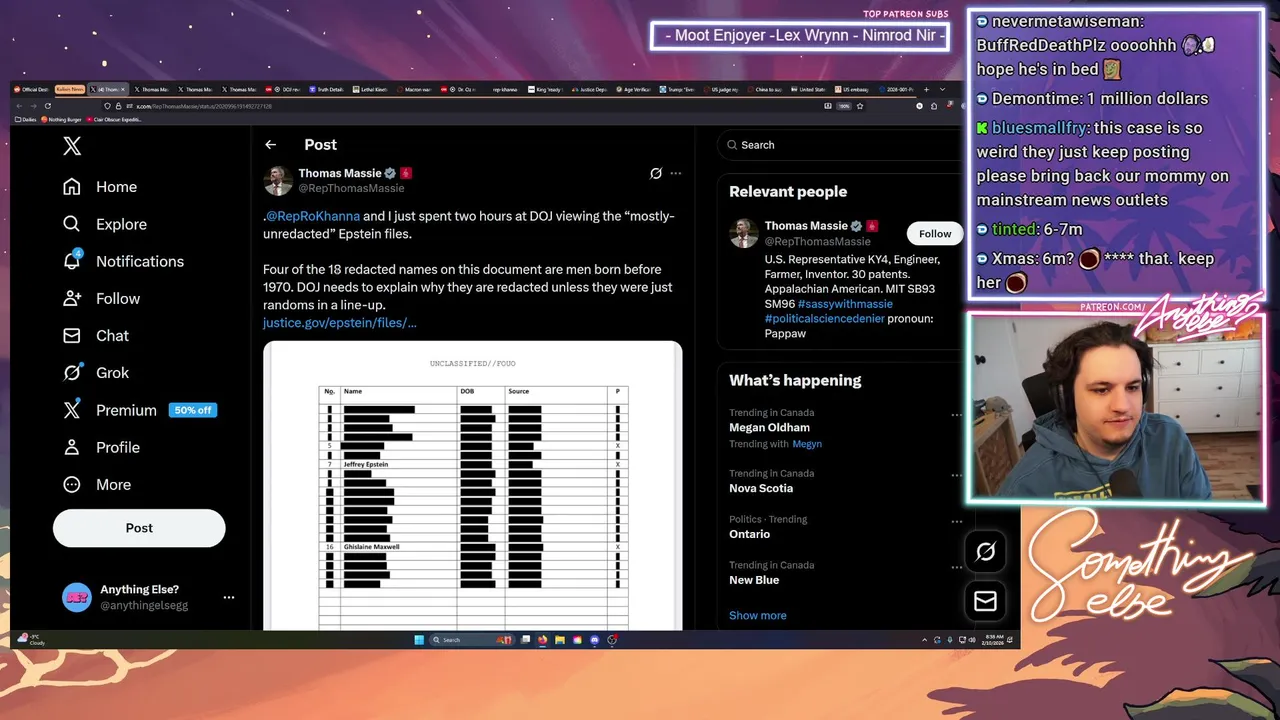
Task: Open the @RepRoKhanna mention link
Action: (x=312, y=216)
